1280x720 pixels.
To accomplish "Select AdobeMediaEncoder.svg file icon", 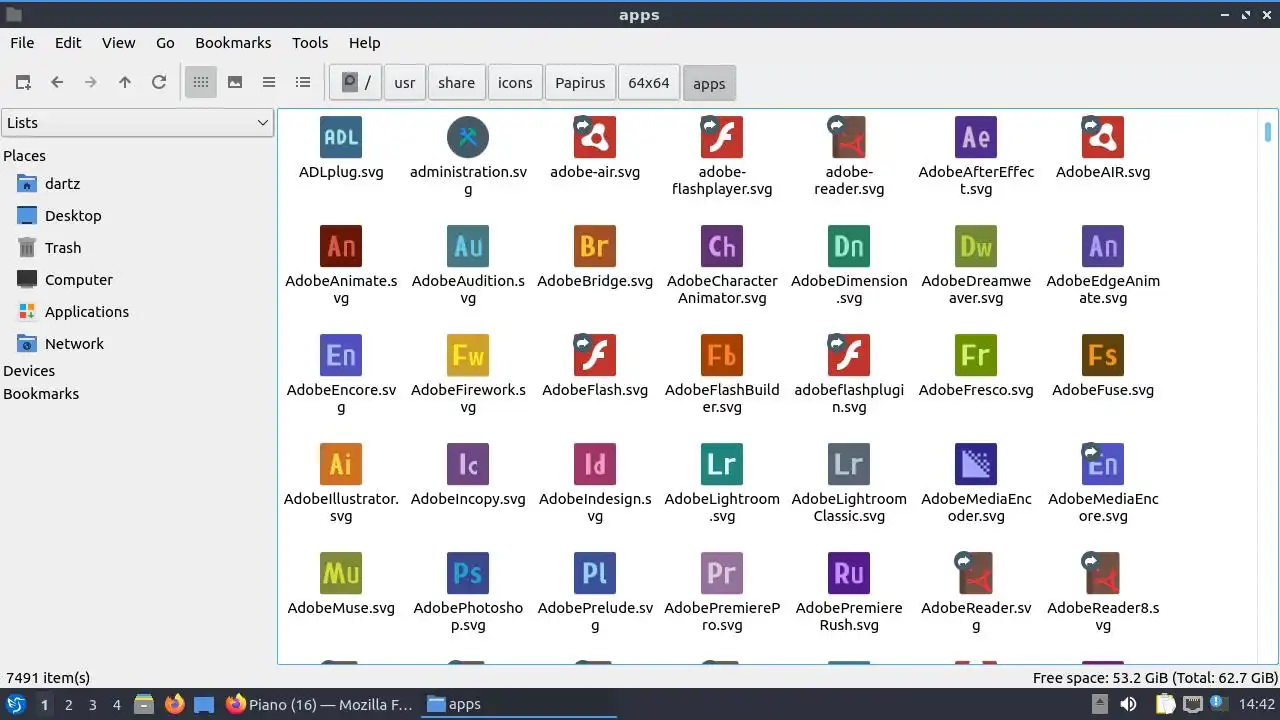I will (976, 464).
